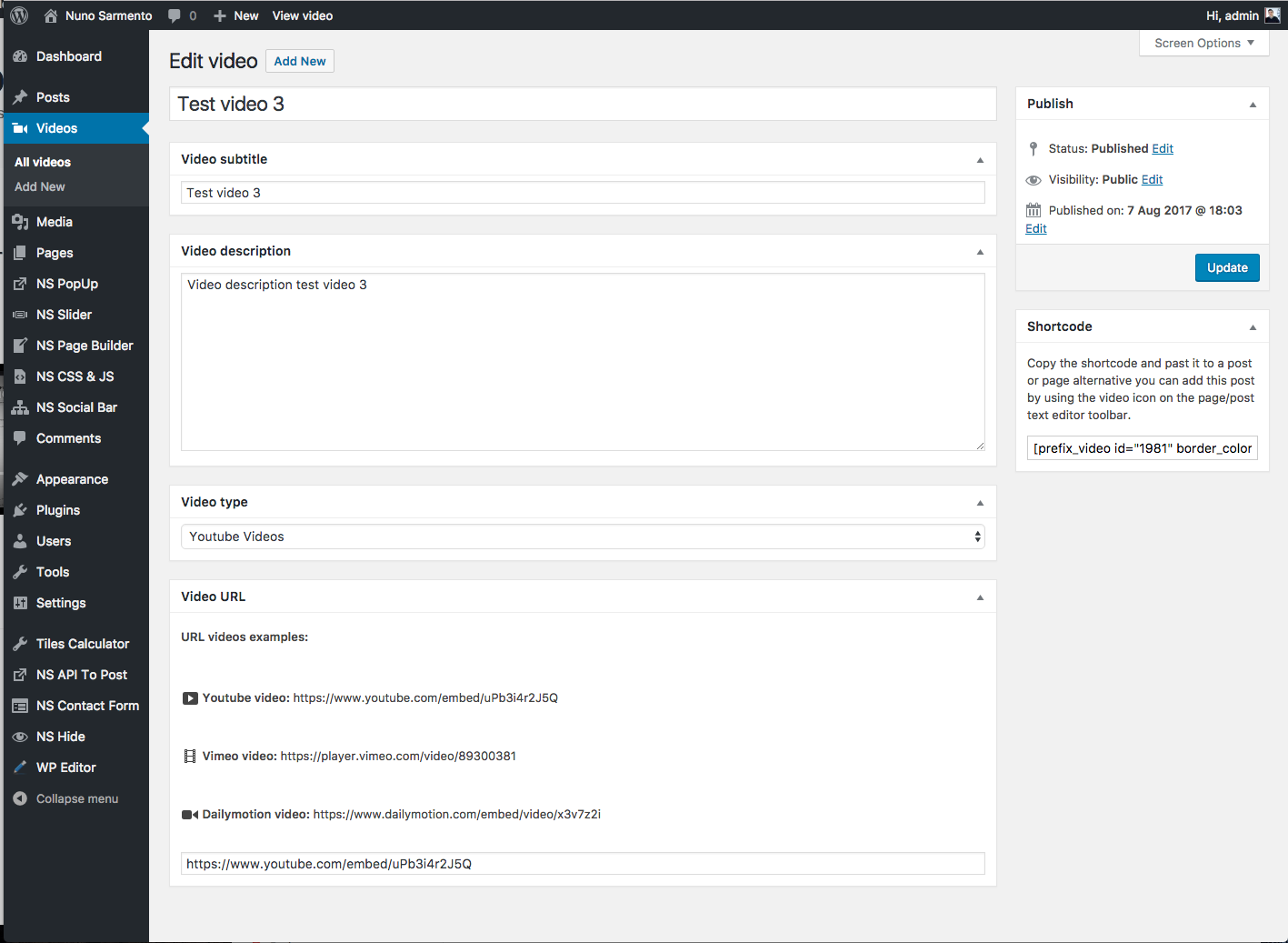Viewport: 1288px width, 943px height.
Task: Click the Tools wrench icon
Action: pyautogui.click(x=20, y=572)
